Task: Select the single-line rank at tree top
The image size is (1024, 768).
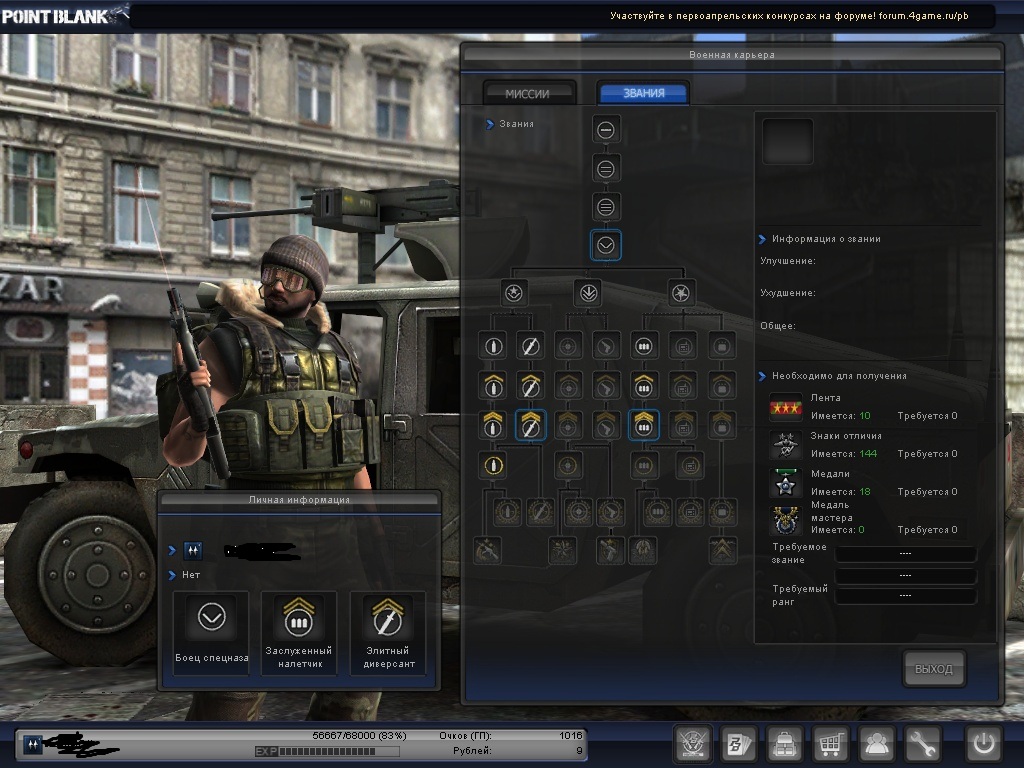Action: click(x=606, y=130)
